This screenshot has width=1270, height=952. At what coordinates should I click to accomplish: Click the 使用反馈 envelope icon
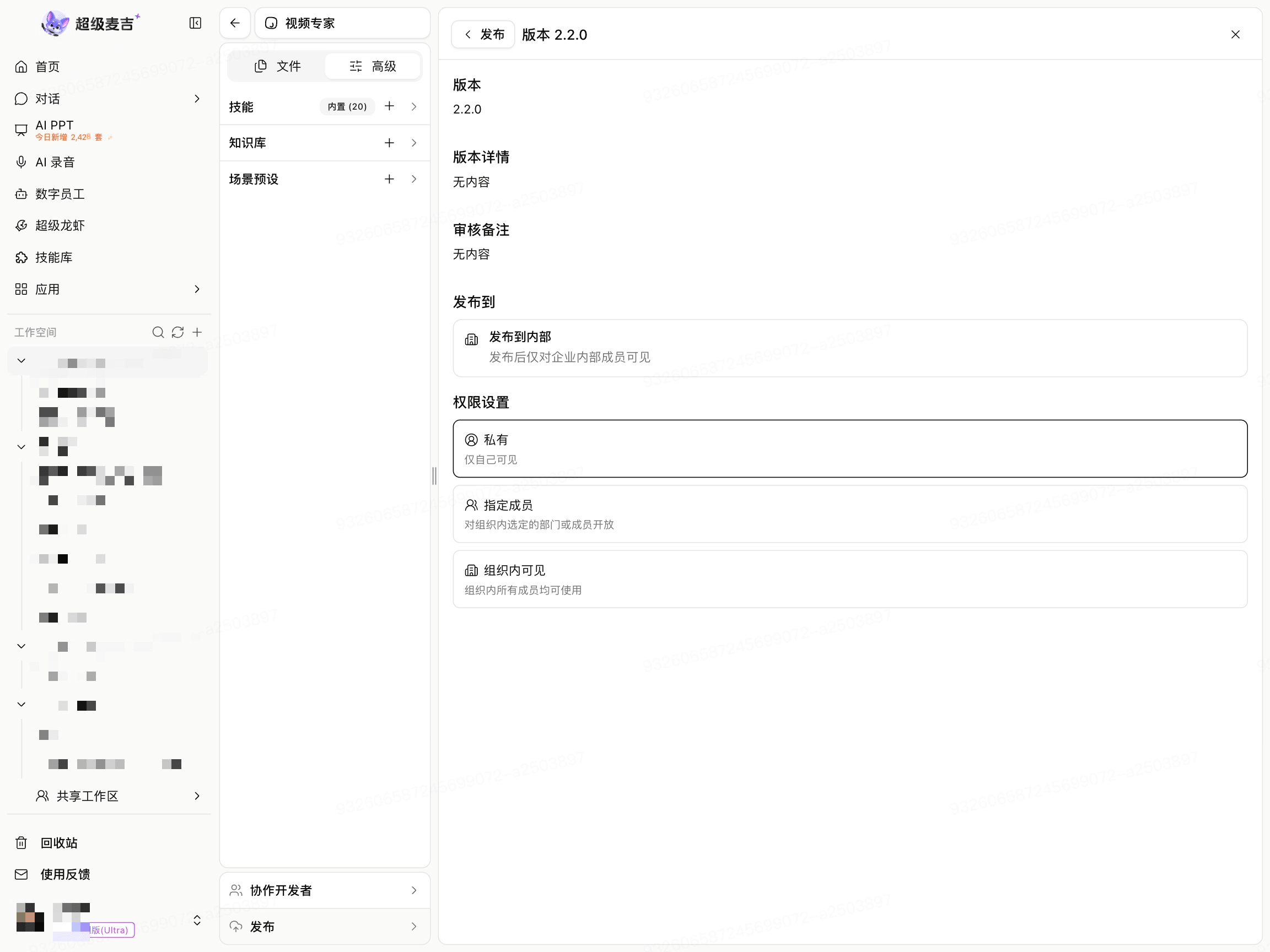pos(21,874)
